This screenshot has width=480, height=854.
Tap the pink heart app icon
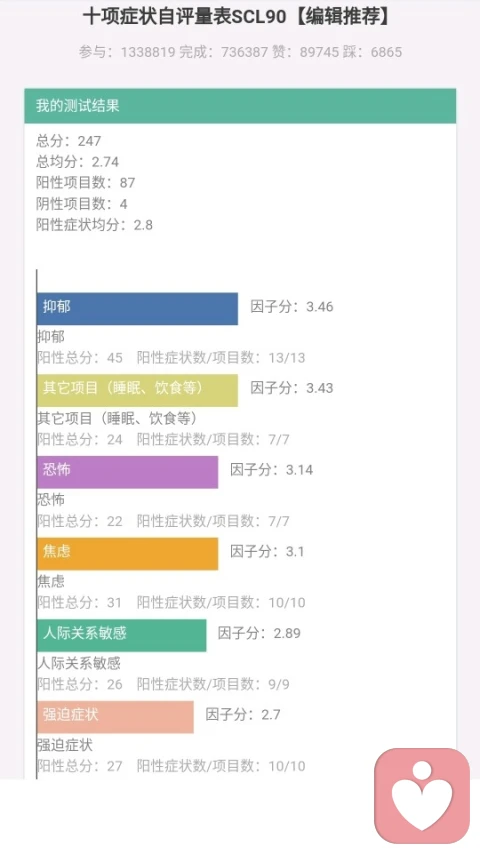pyautogui.click(x=422, y=796)
